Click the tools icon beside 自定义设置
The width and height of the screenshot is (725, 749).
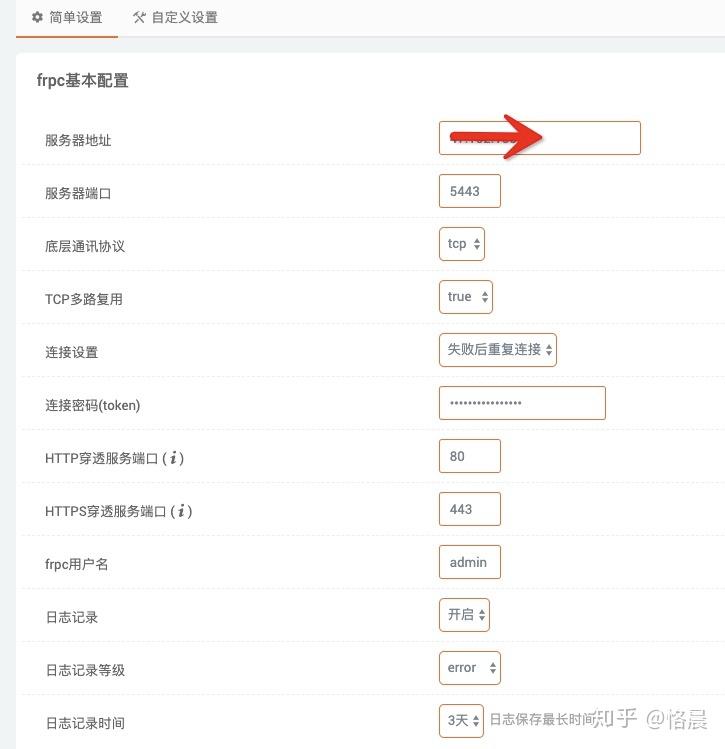pos(139,17)
